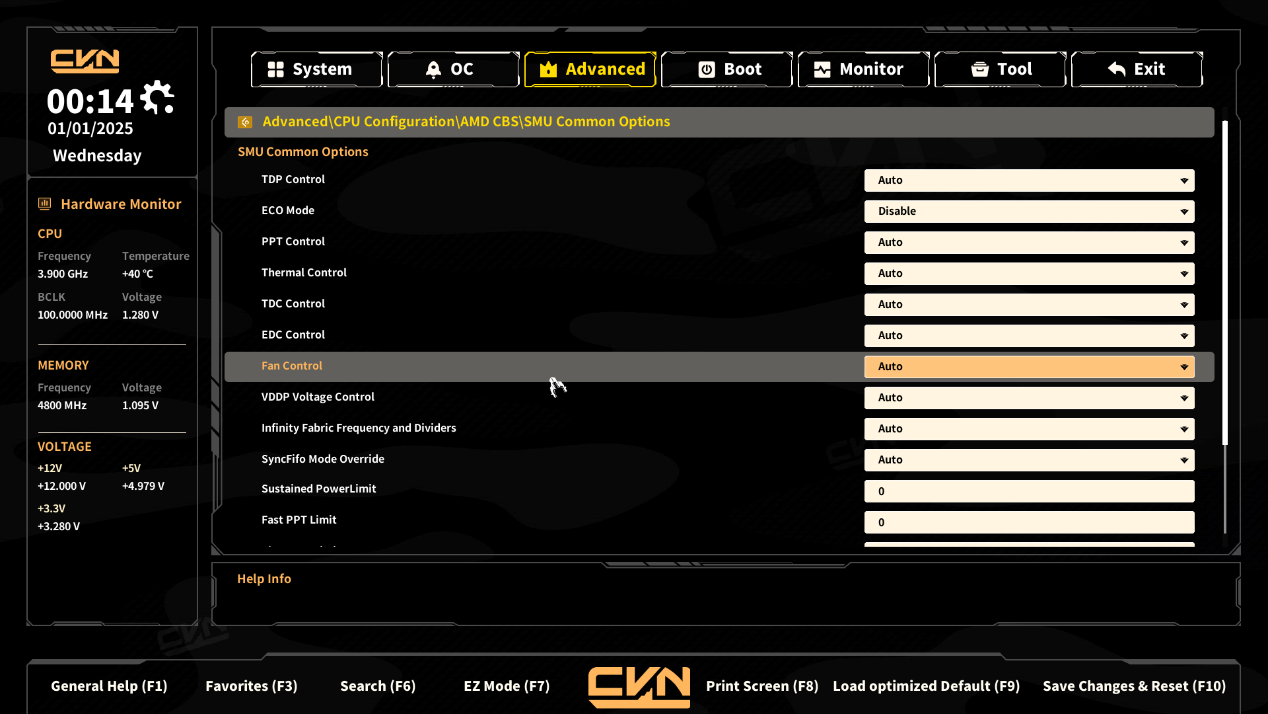Click the +12V reading of +12.000 V
The image size is (1268, 714).
(62, 487)
